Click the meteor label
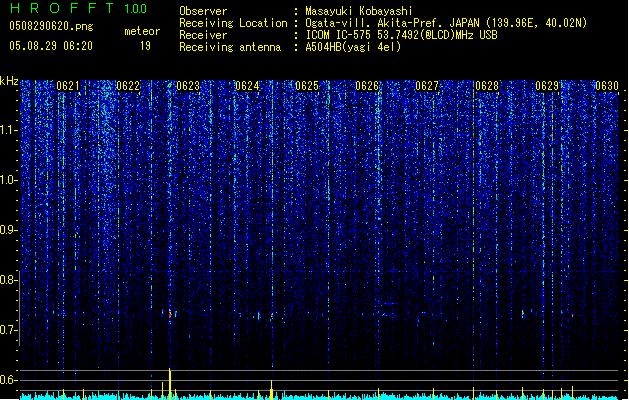 click(x=142, y=31)
